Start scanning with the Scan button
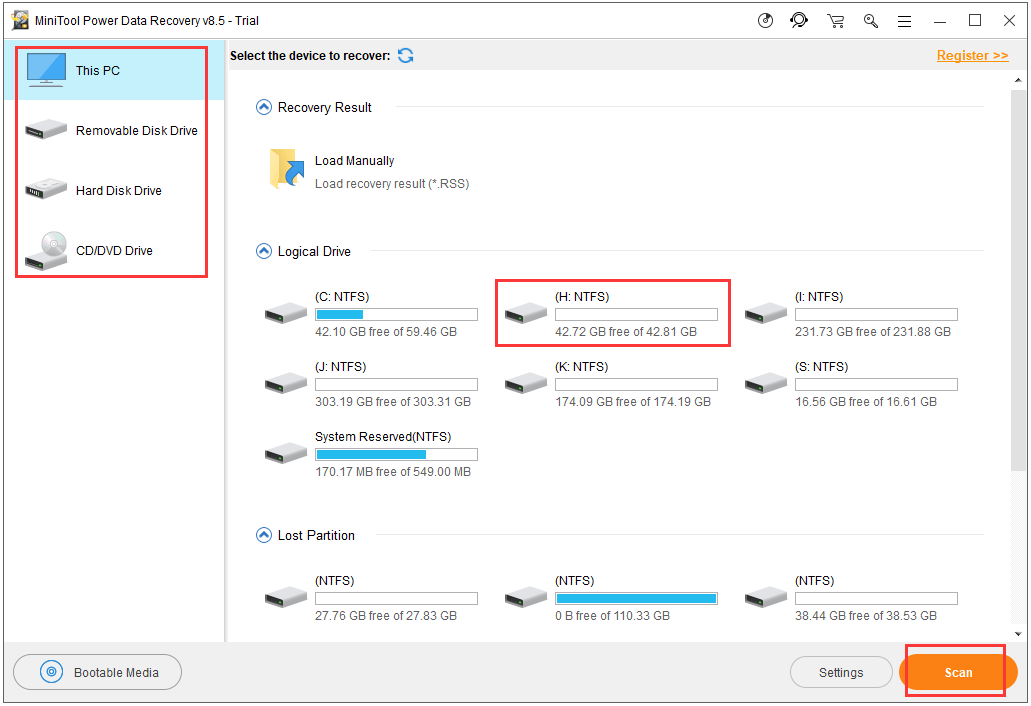 [957, 672]
